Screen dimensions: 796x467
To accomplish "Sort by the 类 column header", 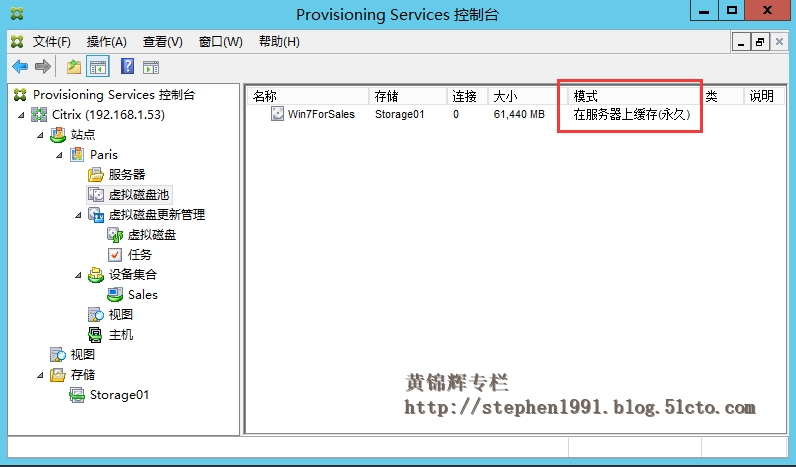I will pyautogui.click(x=722, y=96).
